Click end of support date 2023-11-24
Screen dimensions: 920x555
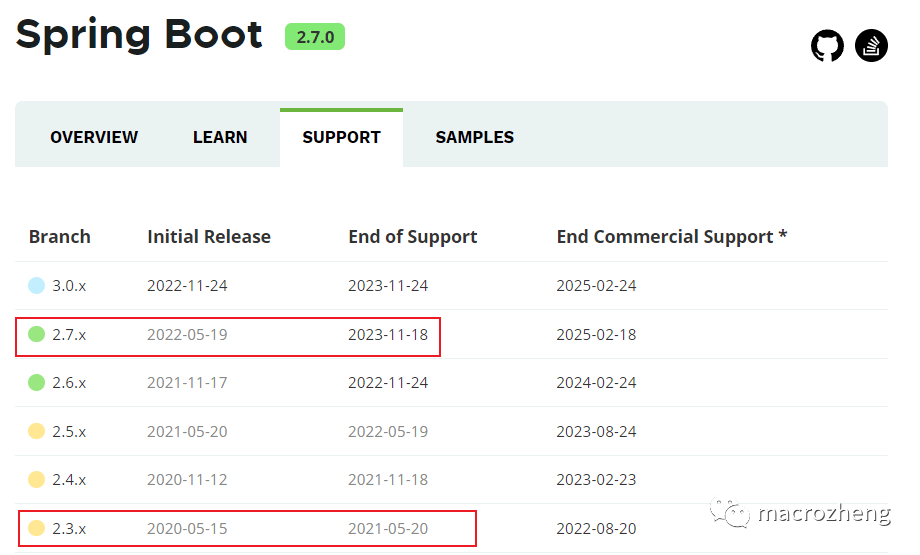pos(388,286)
